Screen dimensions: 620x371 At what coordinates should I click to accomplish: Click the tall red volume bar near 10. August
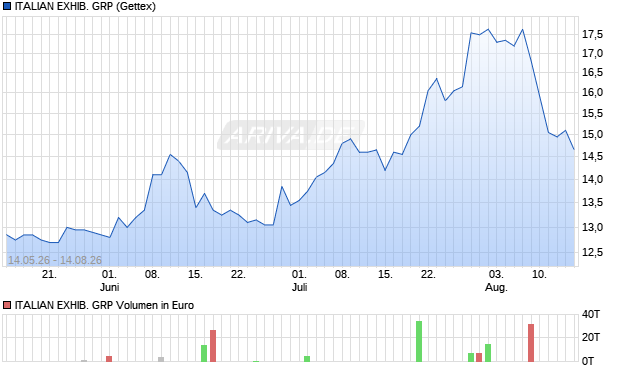tap(531, 343)
